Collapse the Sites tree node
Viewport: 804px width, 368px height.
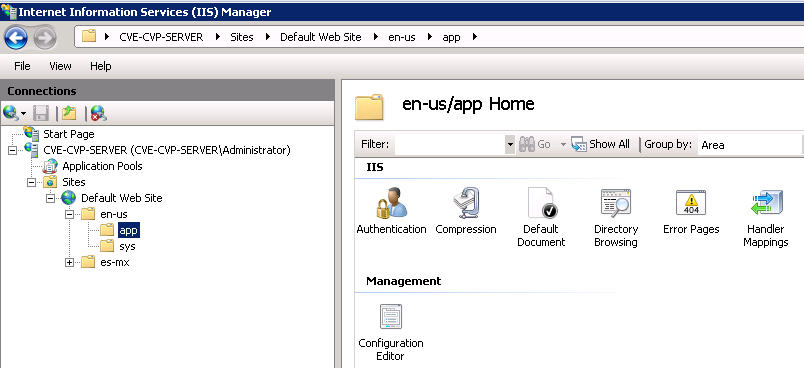point(32,182)
